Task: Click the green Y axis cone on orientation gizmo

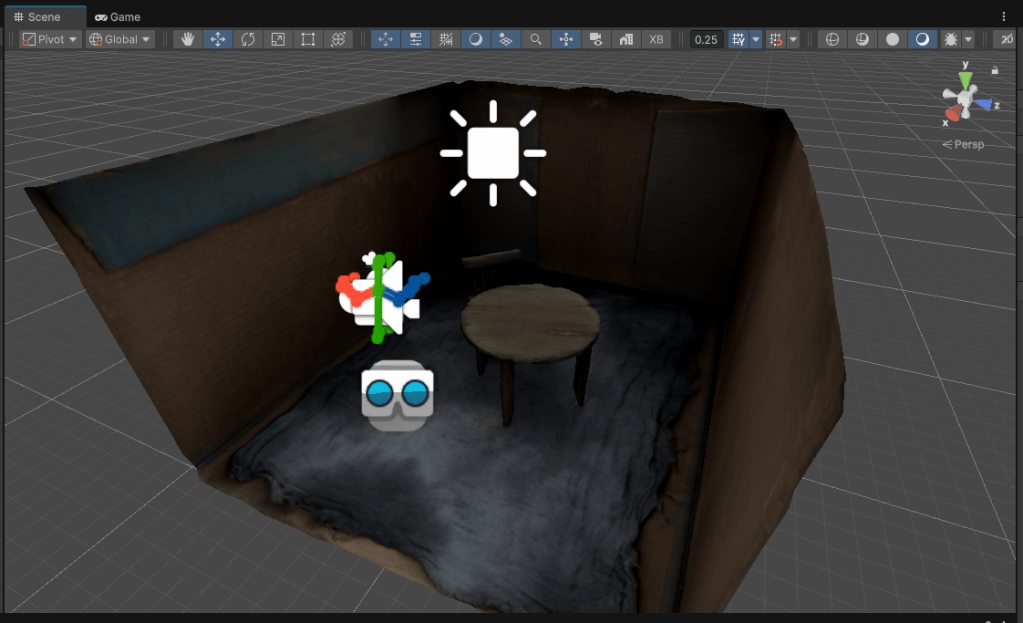Action: 966,78
